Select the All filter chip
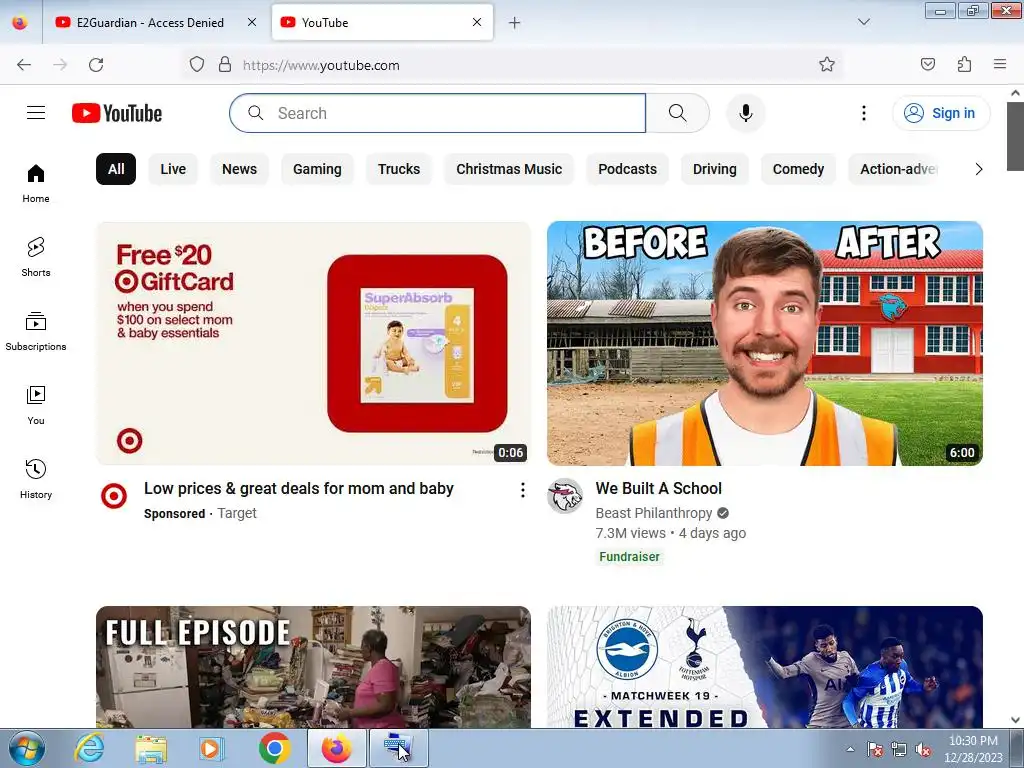1024x768 pixels. (116, 169)
